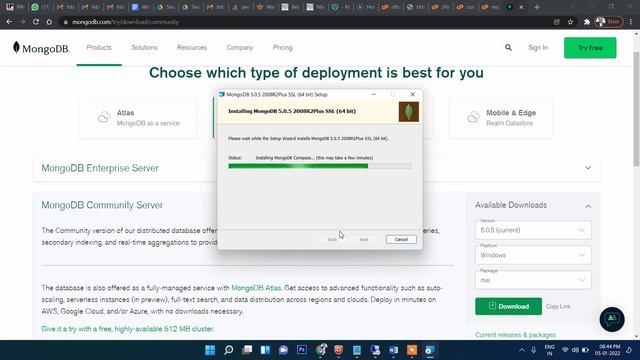640x360 pixels.
Task: Open the Chrome profile avatar button
Action: pyautogui.click(x=609, y=22)
